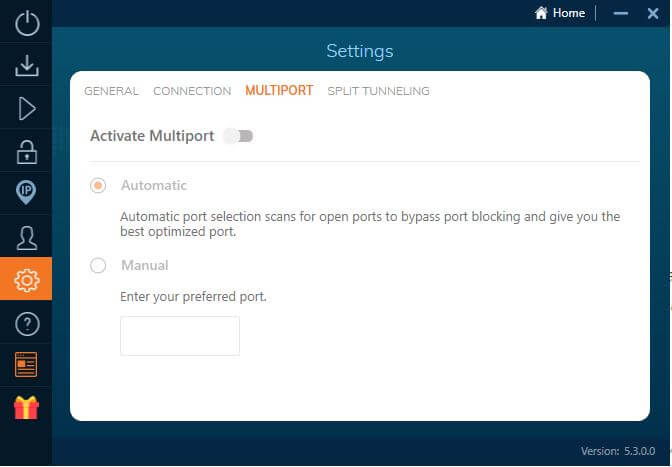Click the power connect icon in sidebar
This screenshot has height=467, width=672.
pos(27,23)
